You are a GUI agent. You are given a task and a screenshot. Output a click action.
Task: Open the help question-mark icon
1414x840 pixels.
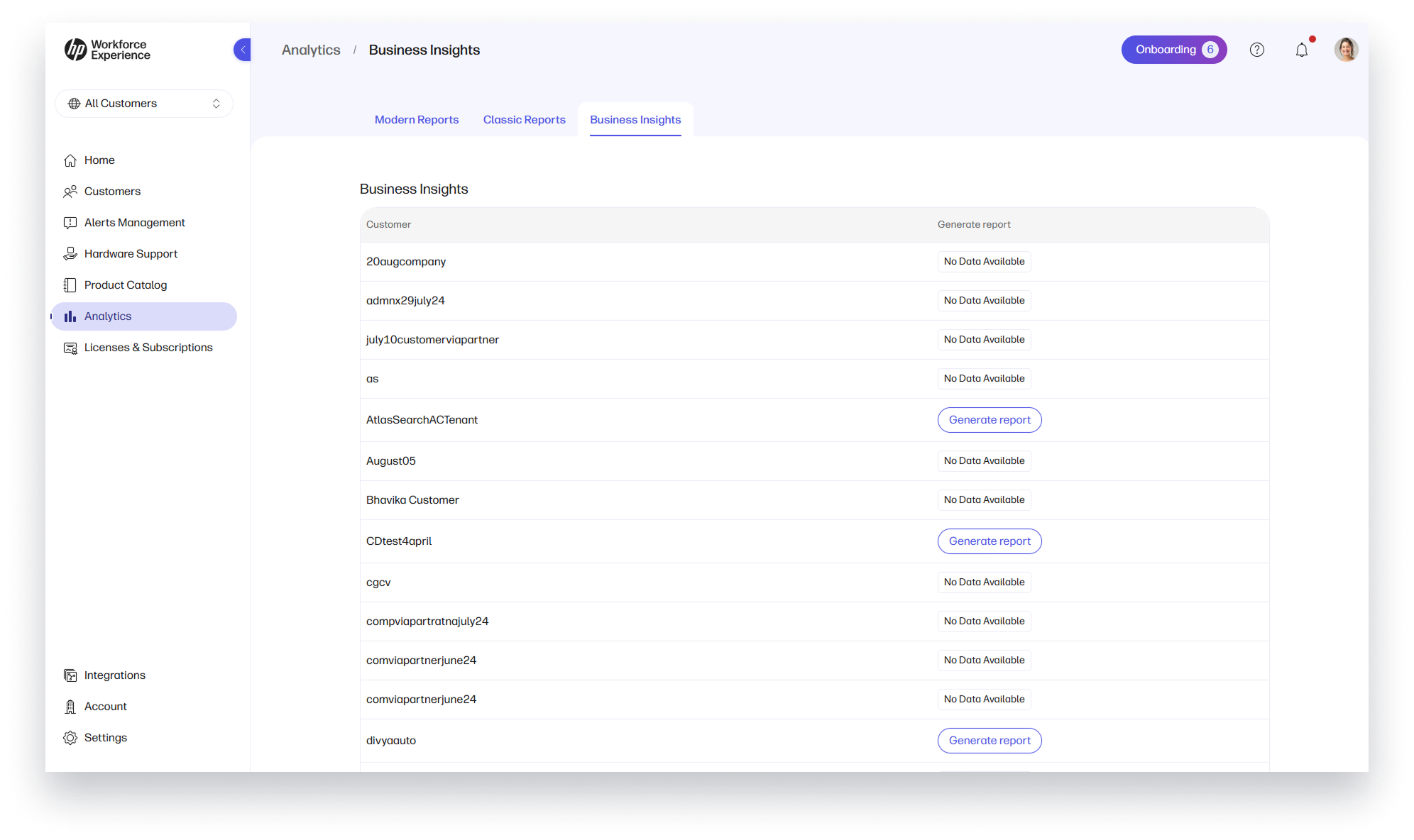[x=1257, y=50]
